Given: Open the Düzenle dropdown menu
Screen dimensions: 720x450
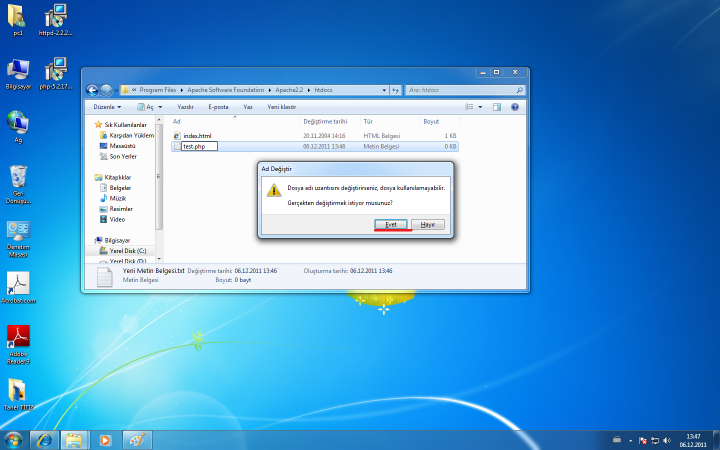Looking at the screenshot, I should (107, 106).
